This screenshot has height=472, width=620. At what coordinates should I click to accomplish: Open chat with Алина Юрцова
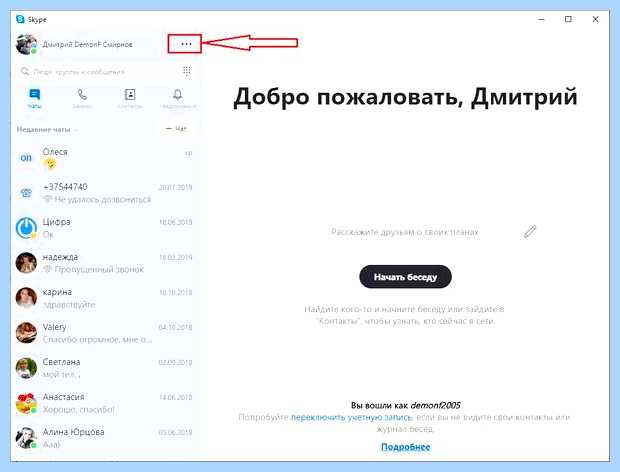coord(105,438)
